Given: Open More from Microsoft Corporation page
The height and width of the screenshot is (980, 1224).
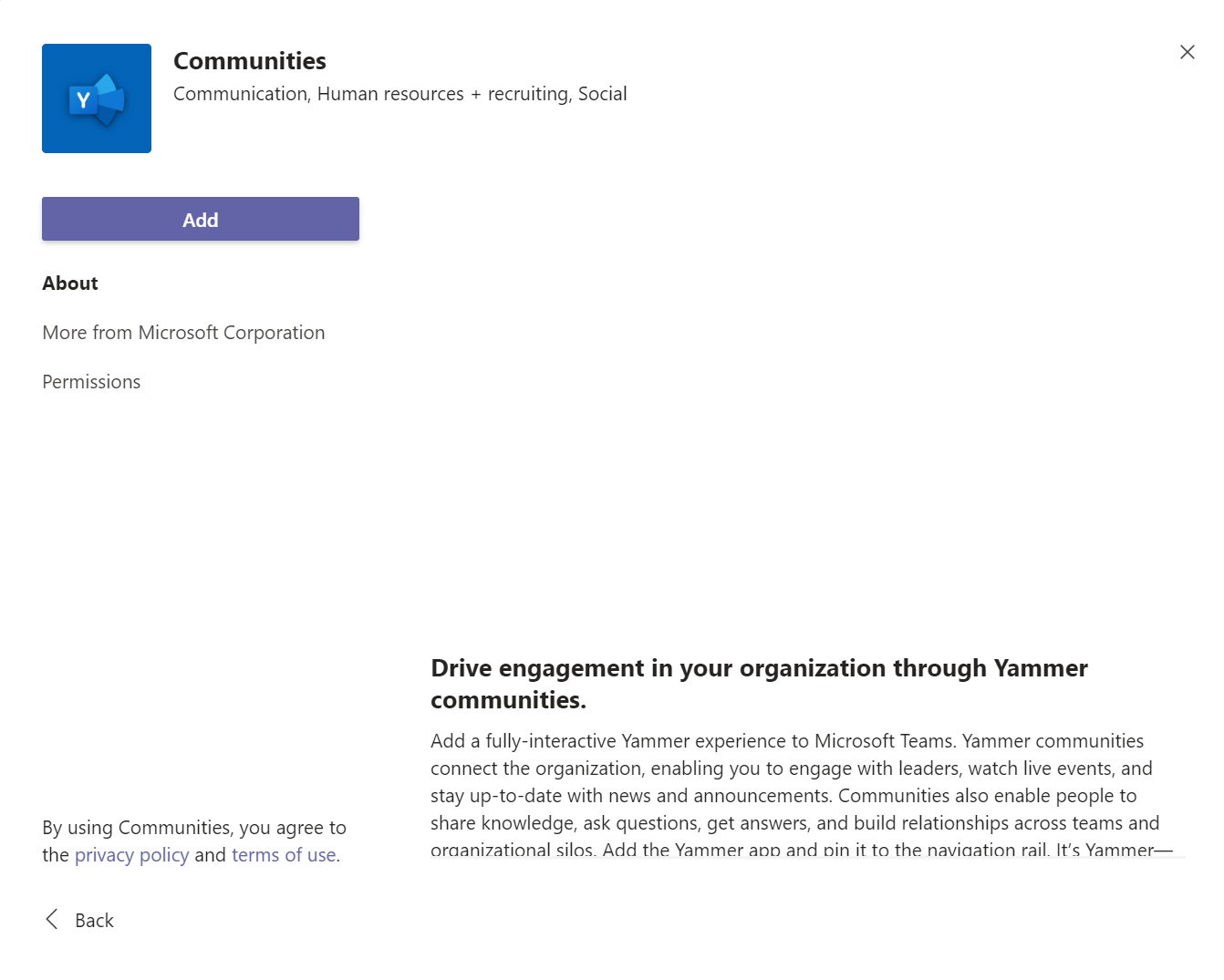Looking at the screenshot, I should pyautogui.click(x=182, y=332).
